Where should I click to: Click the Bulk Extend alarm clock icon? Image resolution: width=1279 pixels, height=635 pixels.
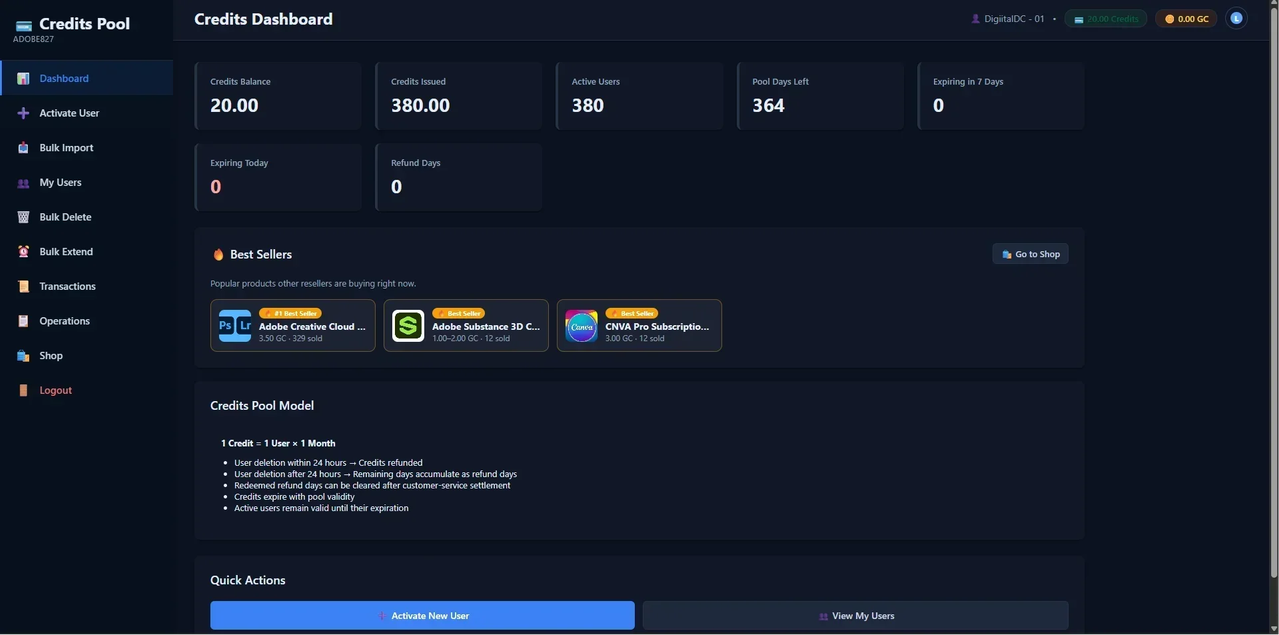pos(23,252)
